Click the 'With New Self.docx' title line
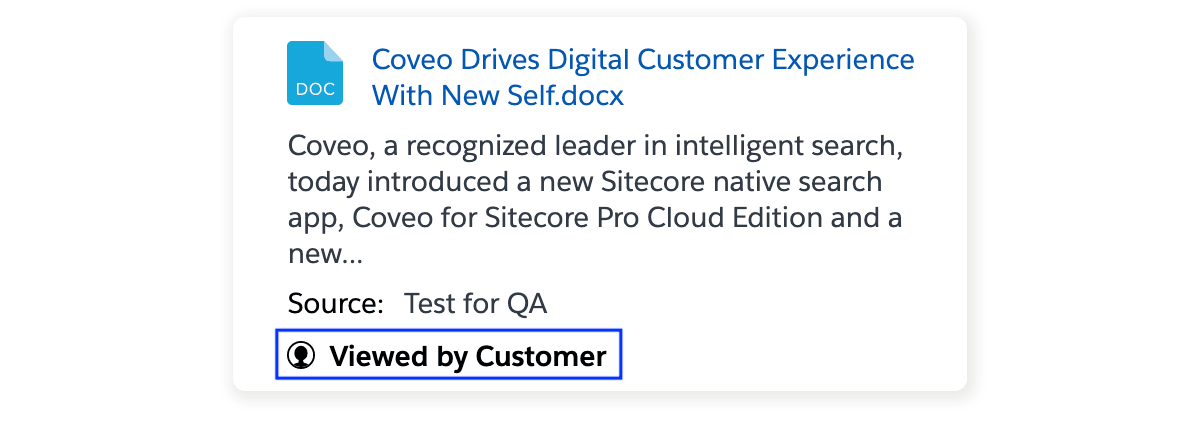This screenshot has height=431, width=1200. (498, 96)
